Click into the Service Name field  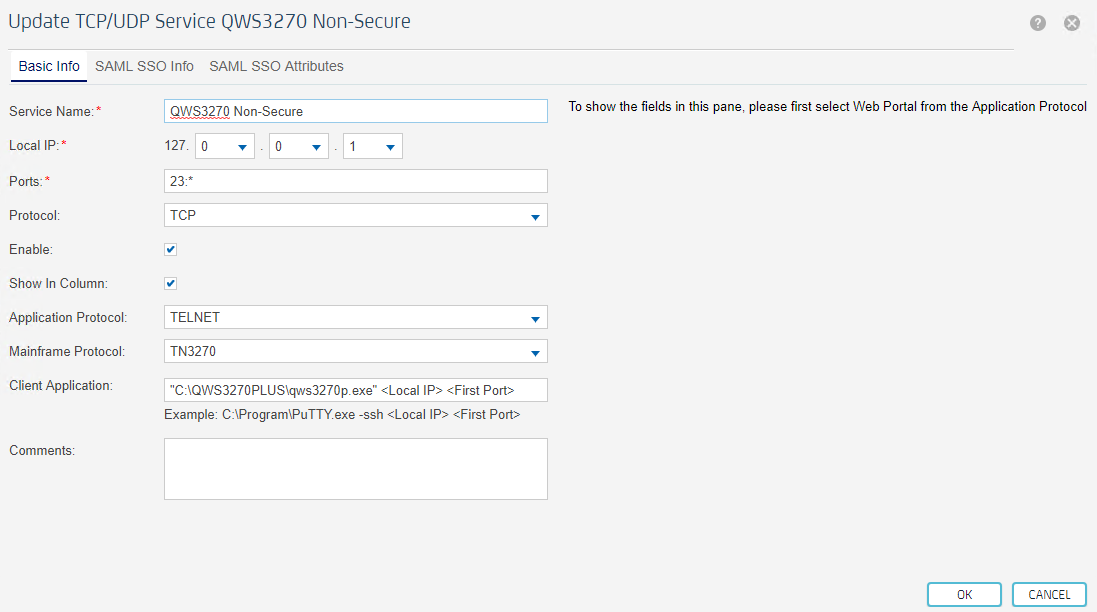[355, 111]
